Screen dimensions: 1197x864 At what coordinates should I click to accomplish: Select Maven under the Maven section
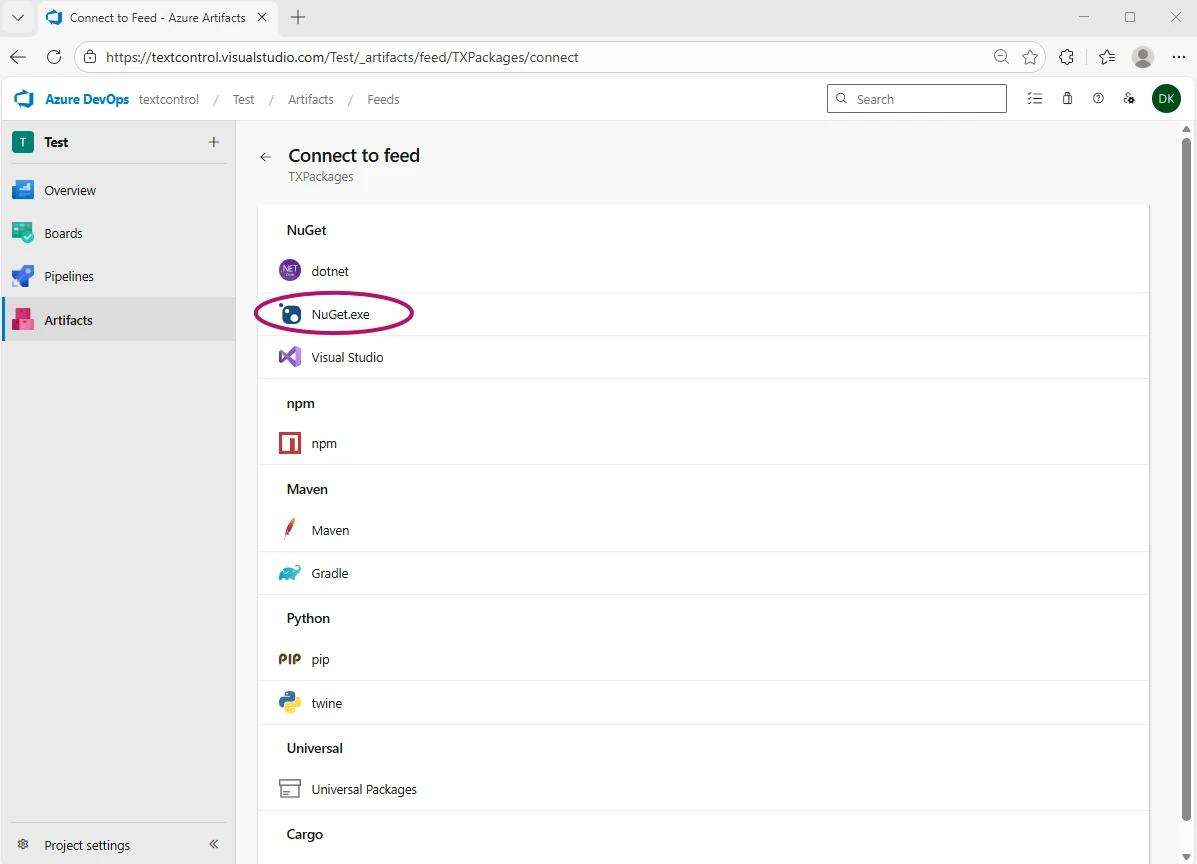[330, 530]
